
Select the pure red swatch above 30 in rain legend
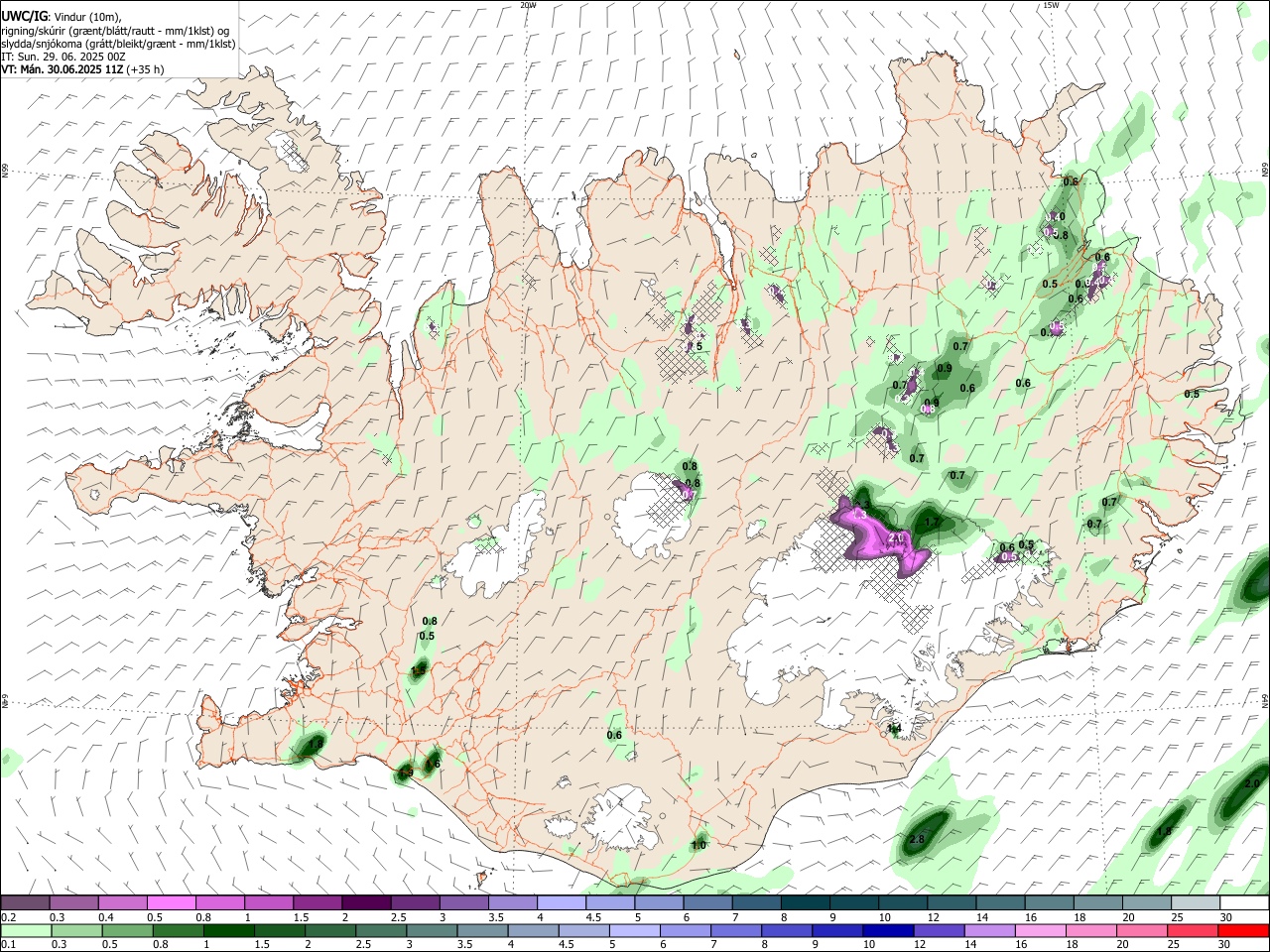(1244, 931)
